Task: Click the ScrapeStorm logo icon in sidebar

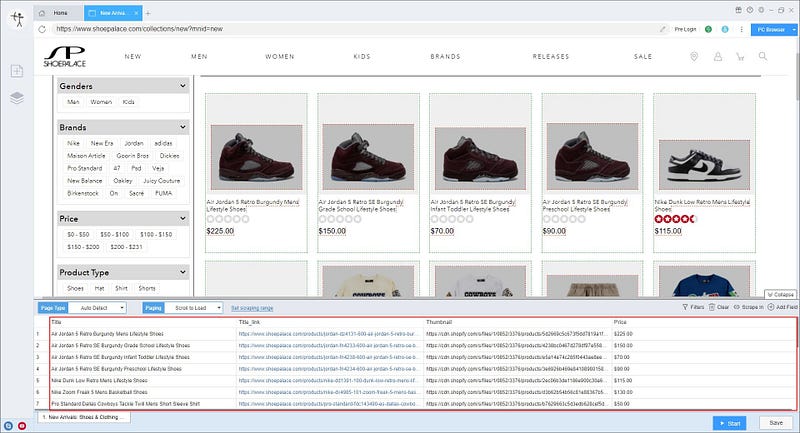Action: (18, 19)
